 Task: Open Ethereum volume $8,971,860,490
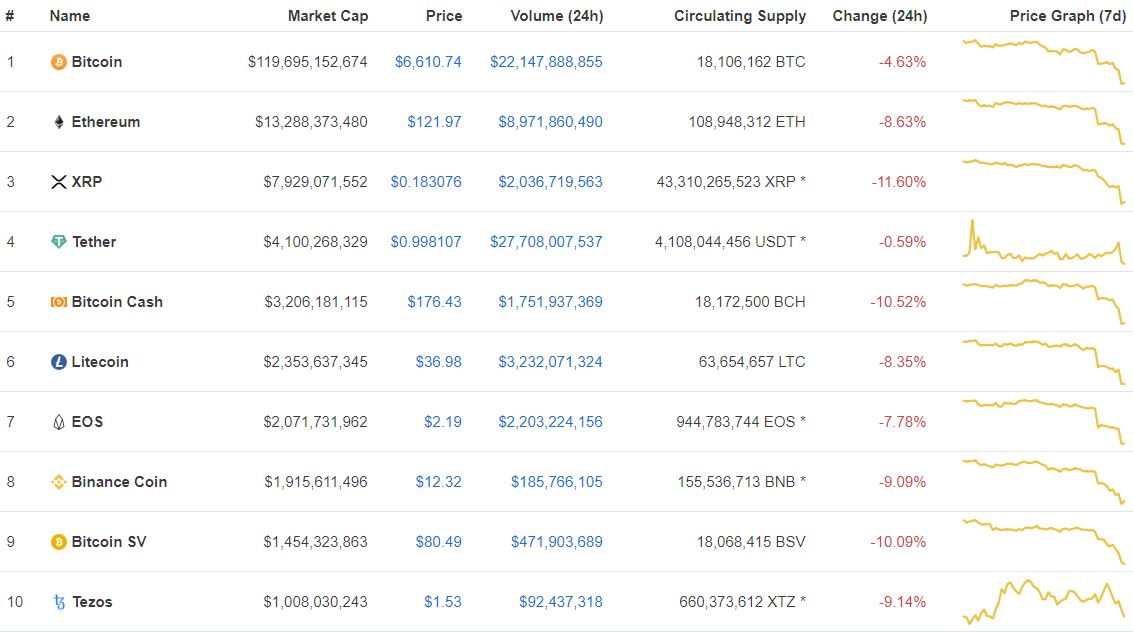coord(551,122)
